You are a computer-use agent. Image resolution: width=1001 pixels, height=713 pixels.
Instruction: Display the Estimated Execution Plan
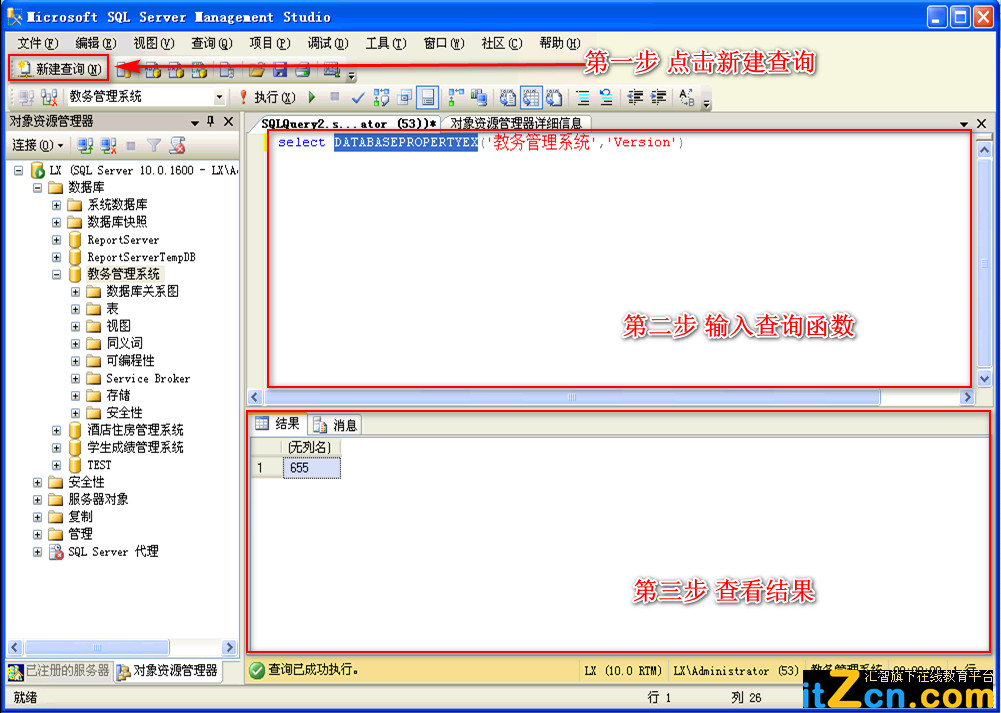[381, 97]
